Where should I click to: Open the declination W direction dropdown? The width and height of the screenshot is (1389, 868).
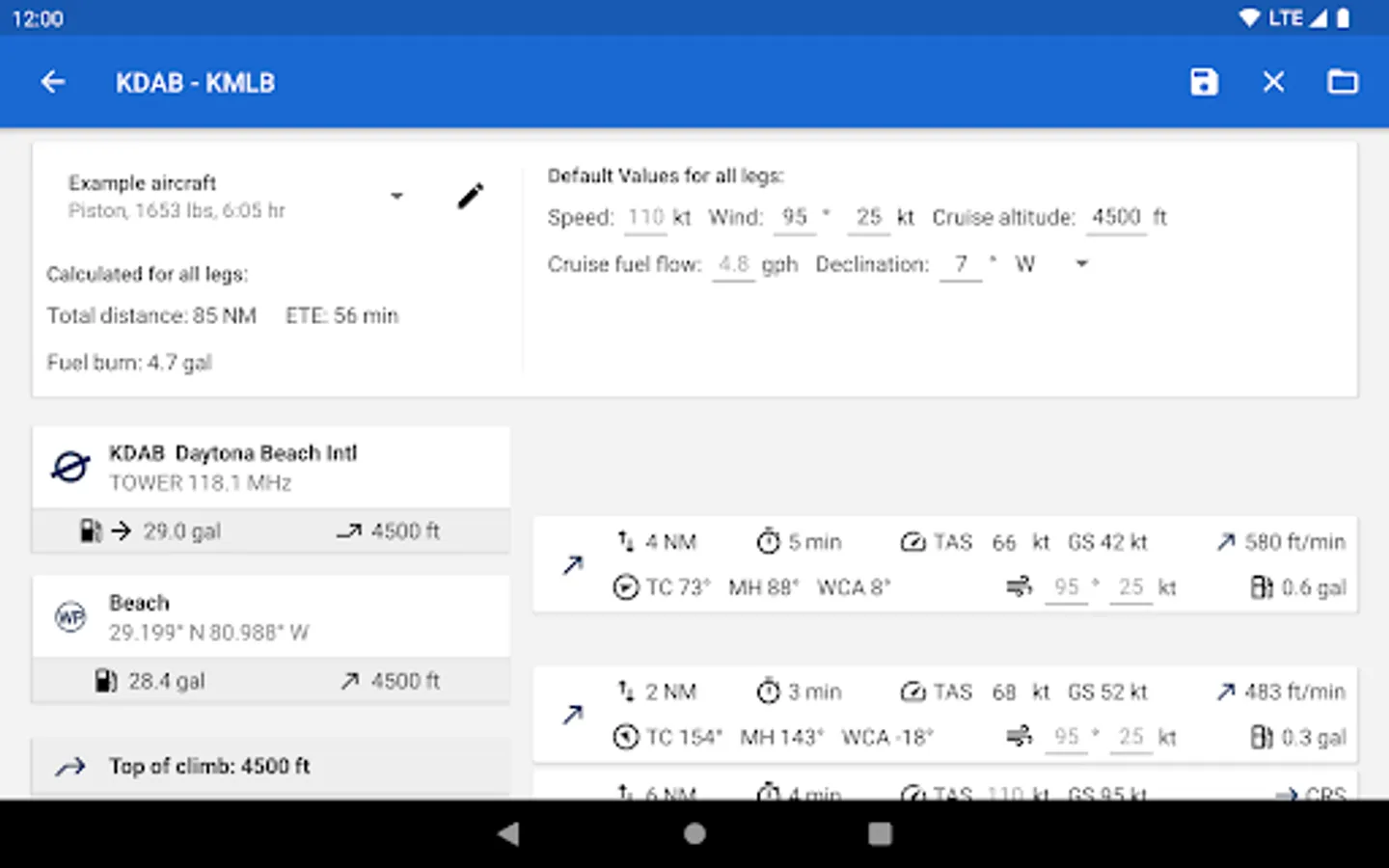pyautogui.click(x=1081, y=264)
